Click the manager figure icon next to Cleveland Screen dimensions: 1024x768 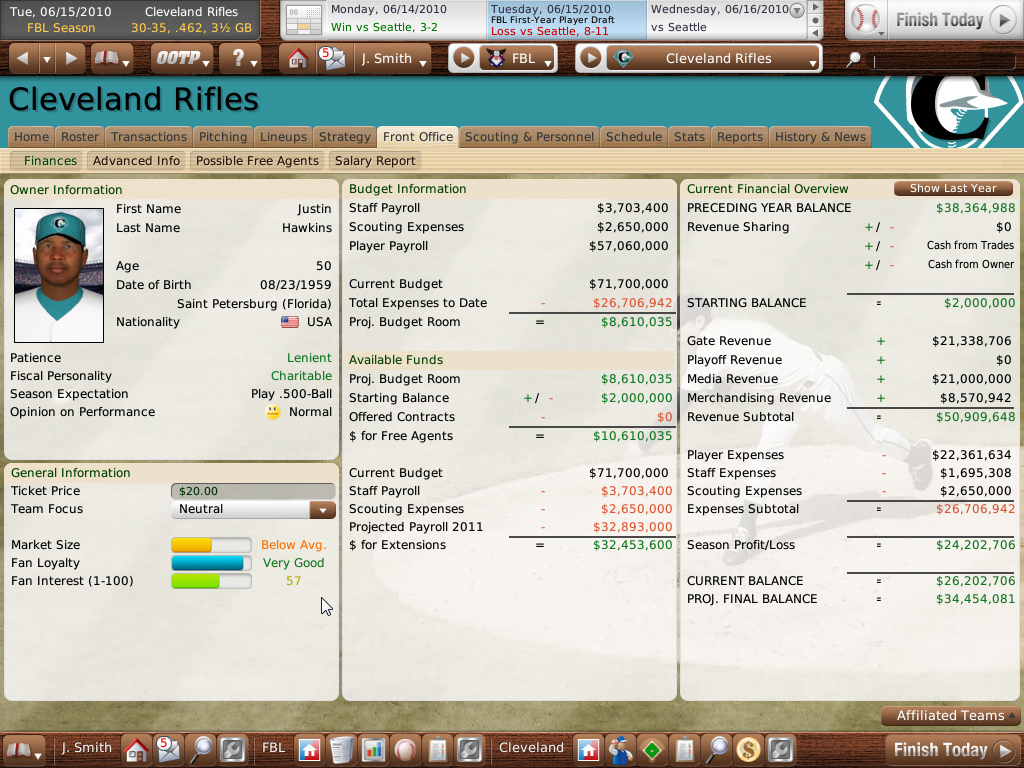tap(621, 748)
